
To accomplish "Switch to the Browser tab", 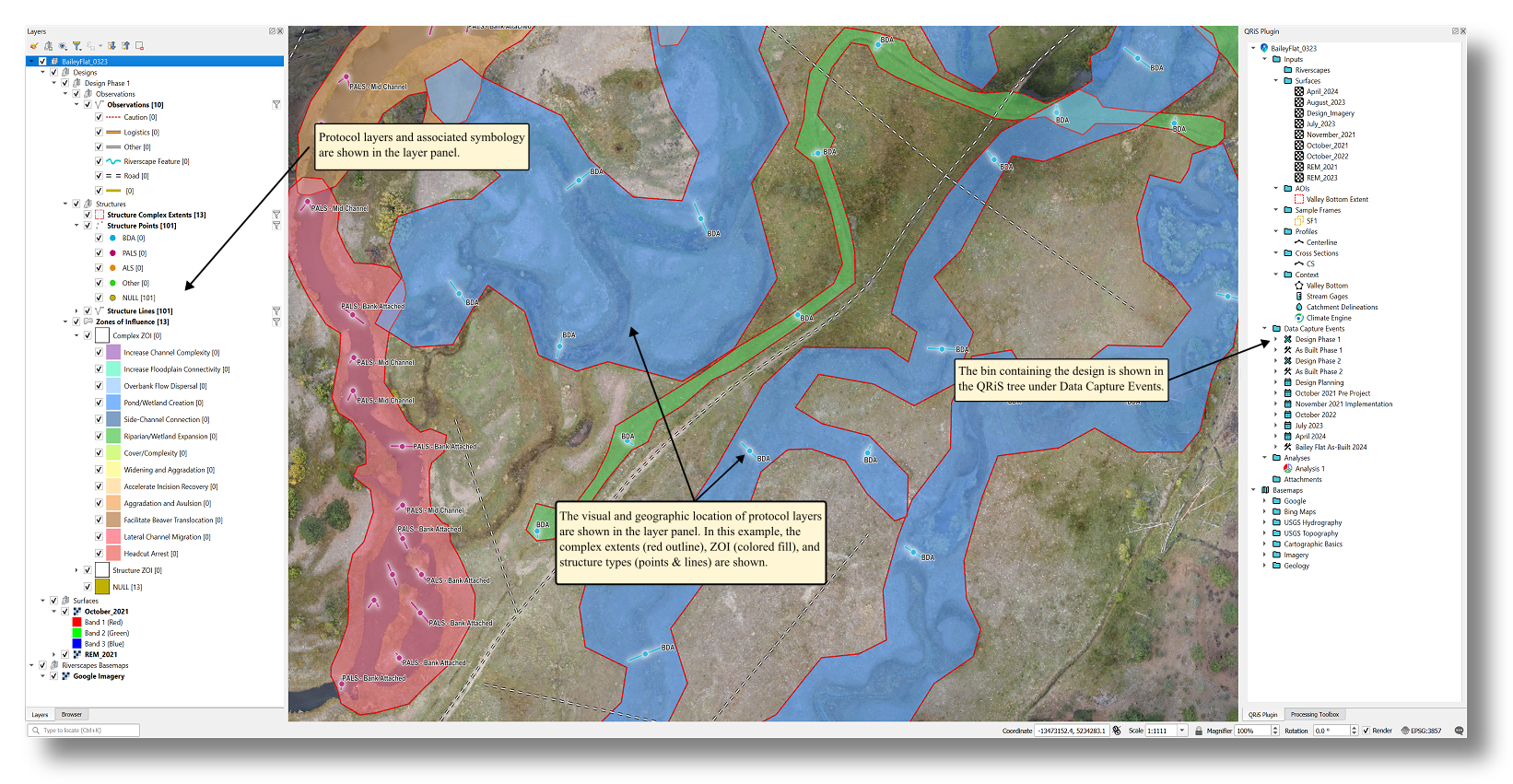I will pyautogui.click(x=72, y=714).
